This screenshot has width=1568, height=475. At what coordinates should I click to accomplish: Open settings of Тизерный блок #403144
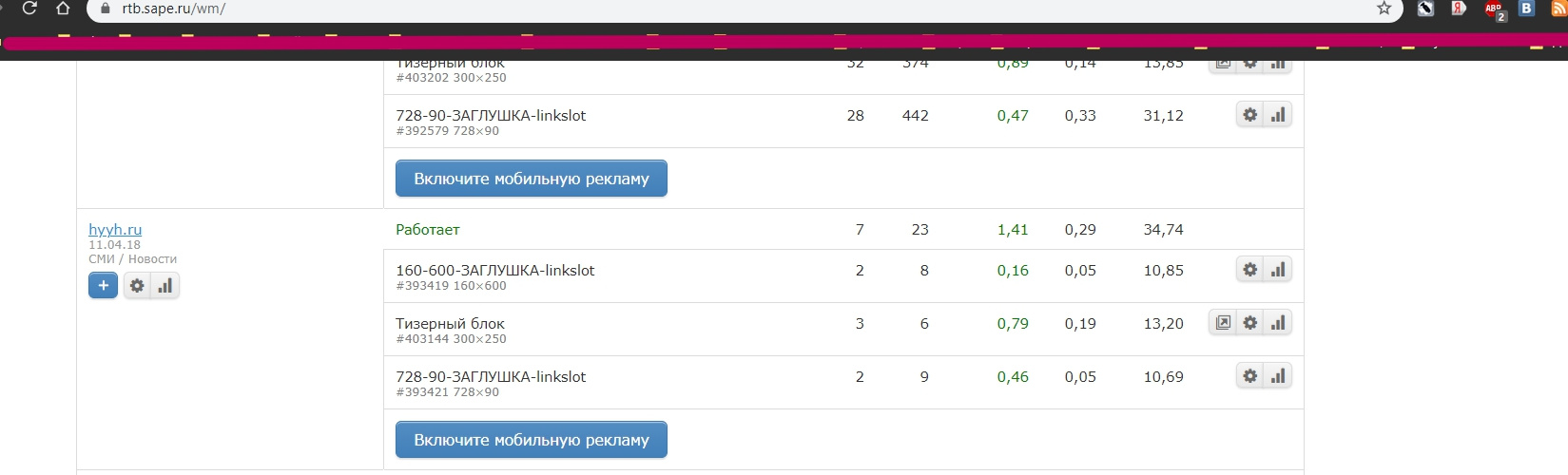tap(1249, 323)
